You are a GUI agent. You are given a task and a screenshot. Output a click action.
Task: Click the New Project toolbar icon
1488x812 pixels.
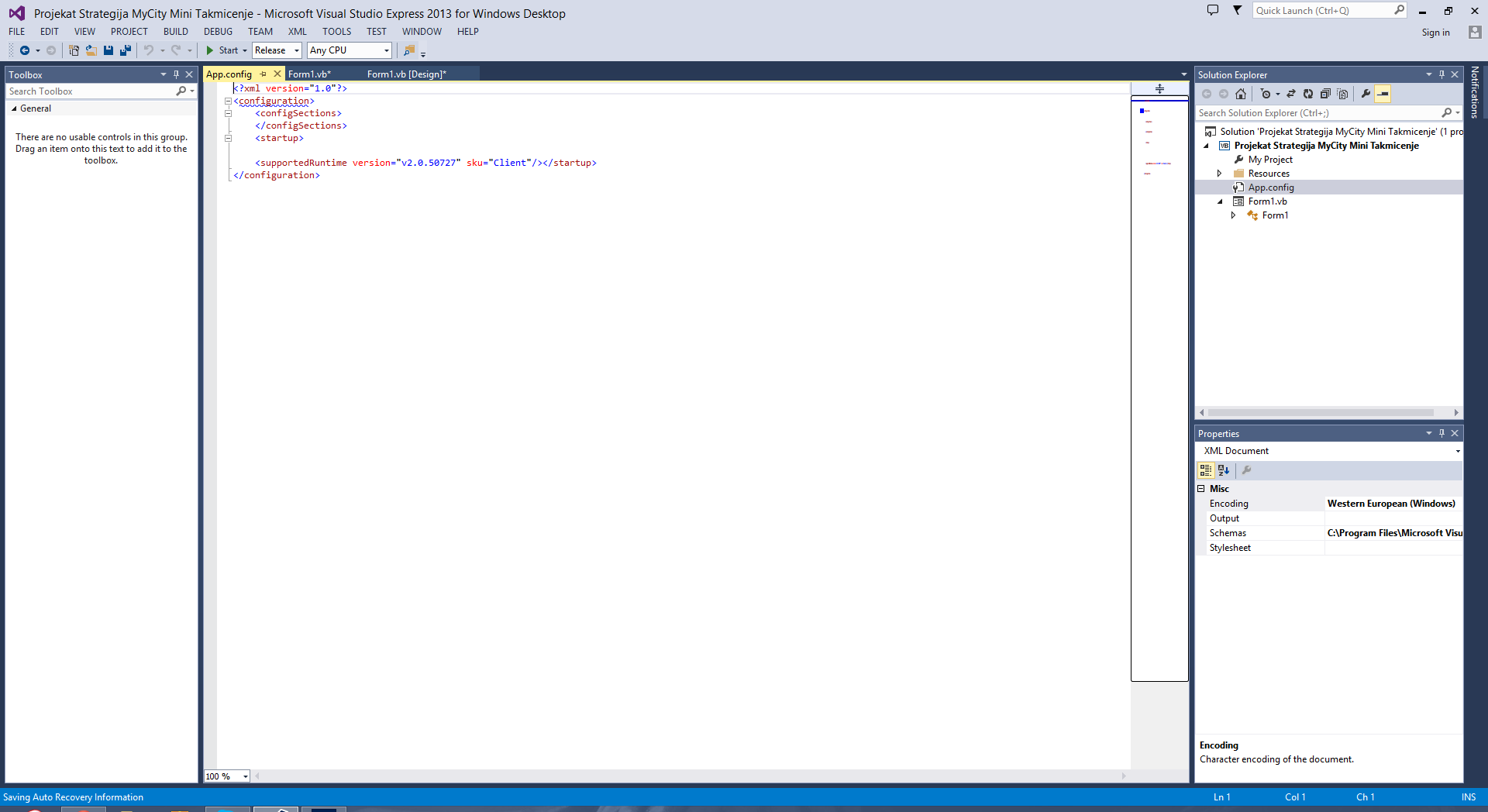74,50
